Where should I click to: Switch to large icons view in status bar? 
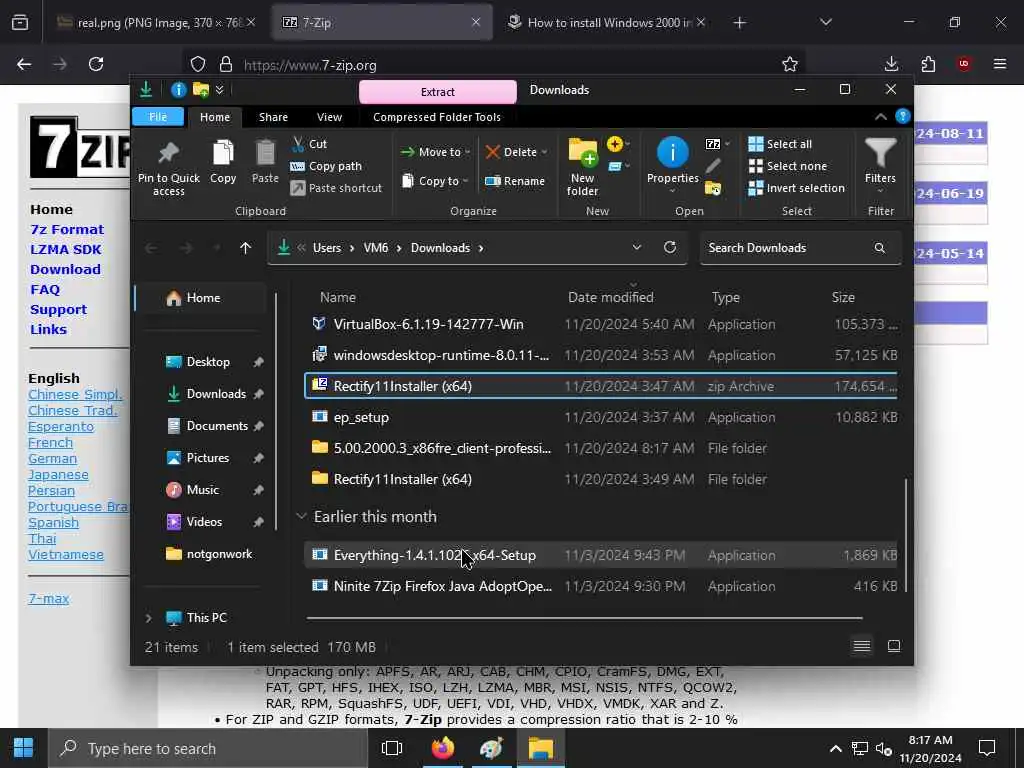pyautogui.click(x=894, y=646)
